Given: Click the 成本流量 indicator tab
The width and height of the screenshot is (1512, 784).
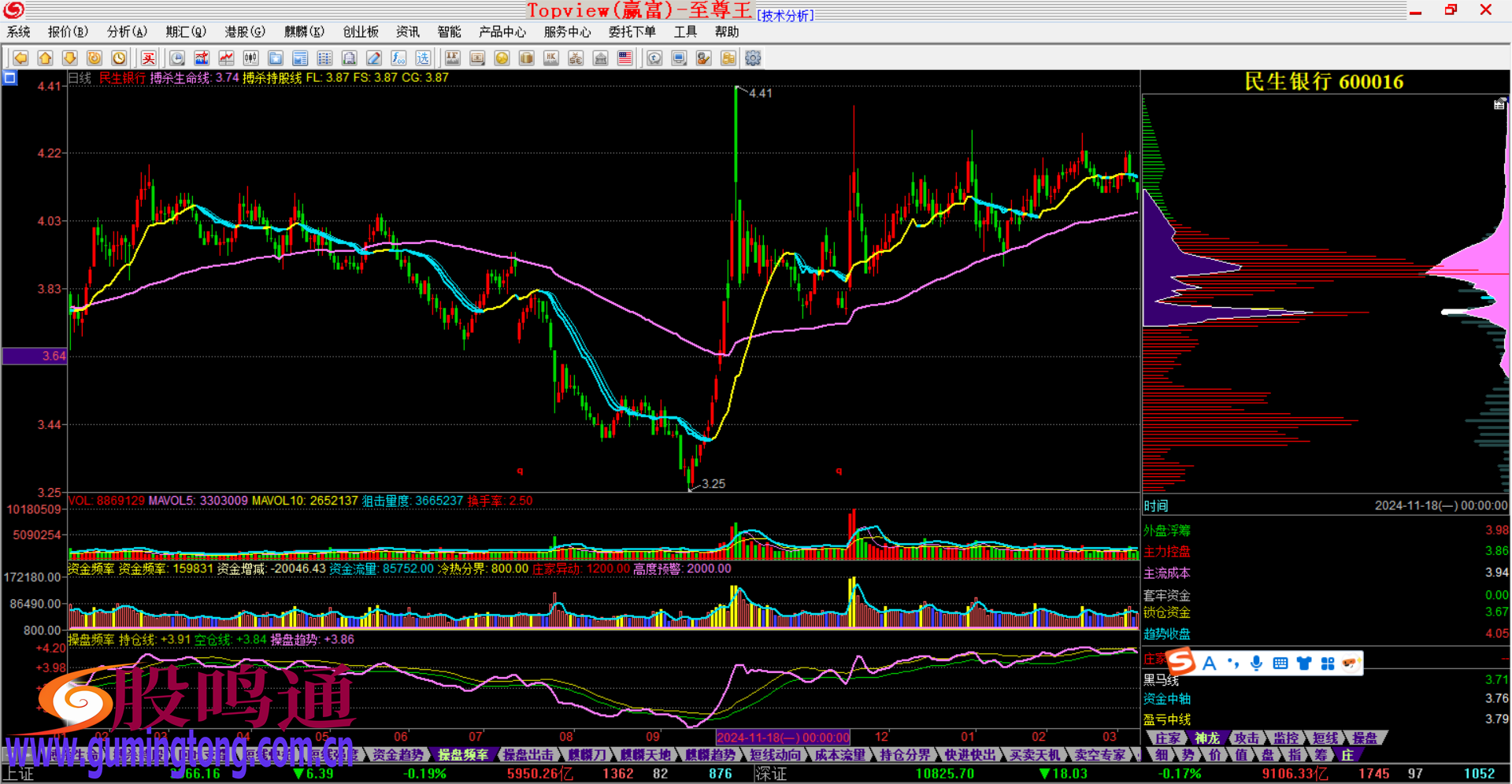Looking at the screenshot, I should pos(839,755).
